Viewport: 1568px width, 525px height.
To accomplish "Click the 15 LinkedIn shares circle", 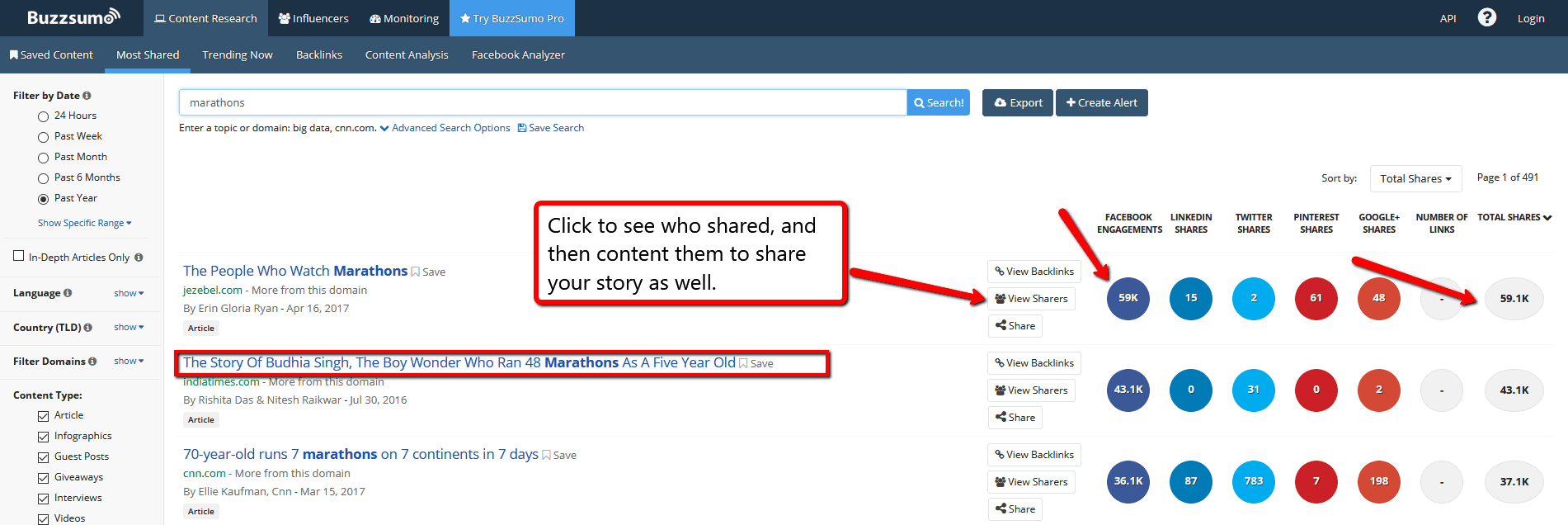I will coord(1191,298).
